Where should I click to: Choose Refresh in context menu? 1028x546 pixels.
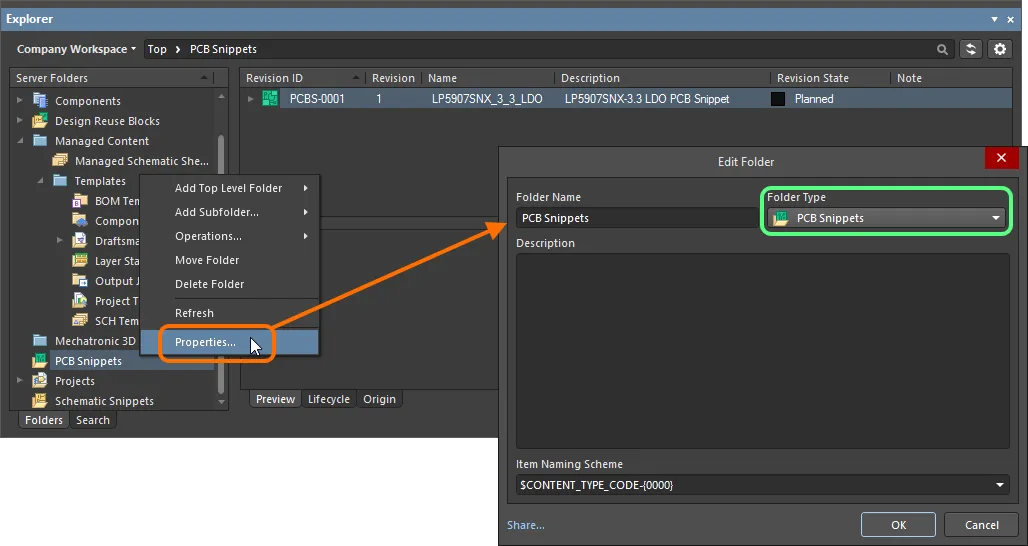click(x=229, y=313)
